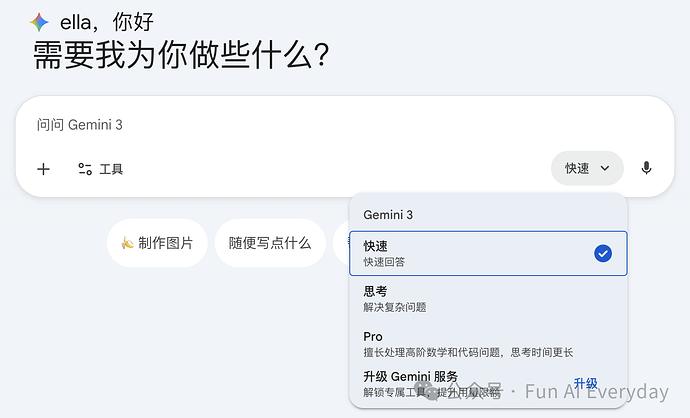Open the 工具 tools sliders icon
Screen dimensions: 690x418
[85, 169]
